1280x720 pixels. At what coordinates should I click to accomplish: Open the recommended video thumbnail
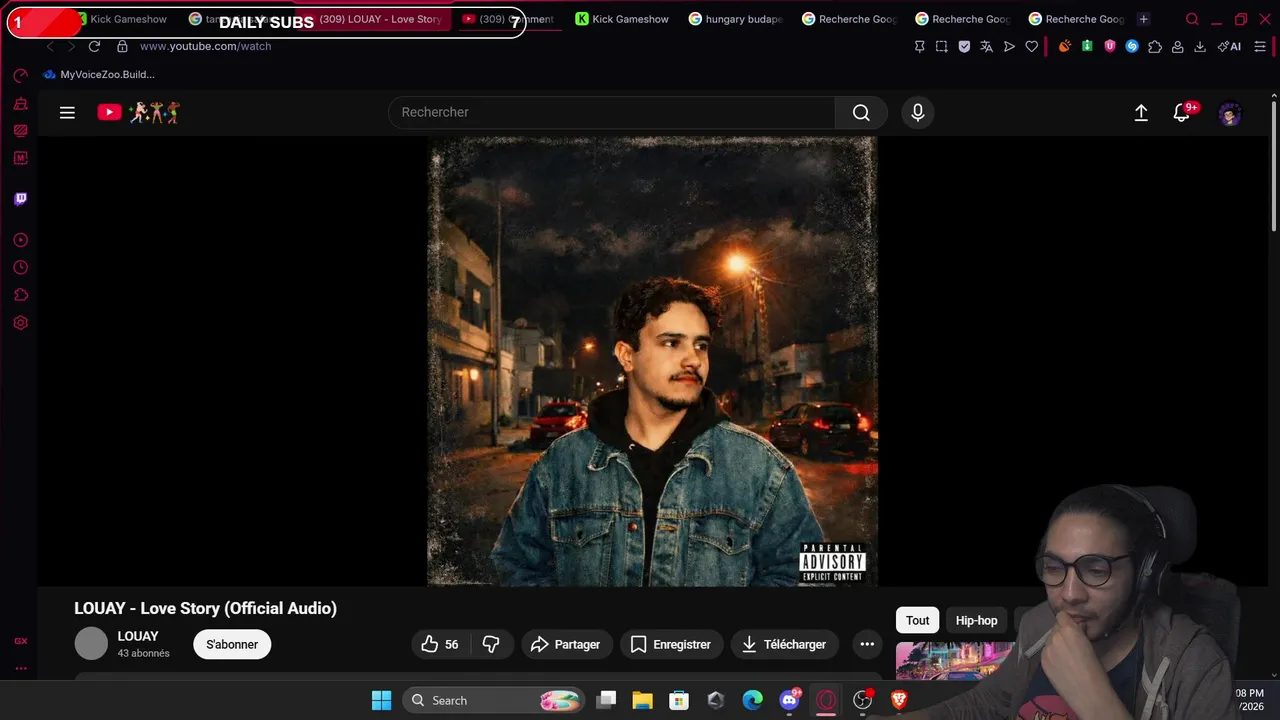point(955,661)
